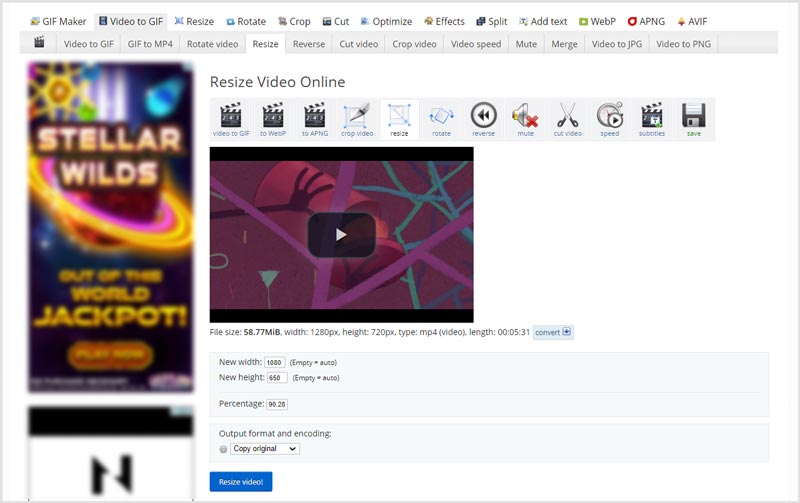Switch to the Mute tab
Viewport: 800px width, 503px height.
[x=526, y=44]
